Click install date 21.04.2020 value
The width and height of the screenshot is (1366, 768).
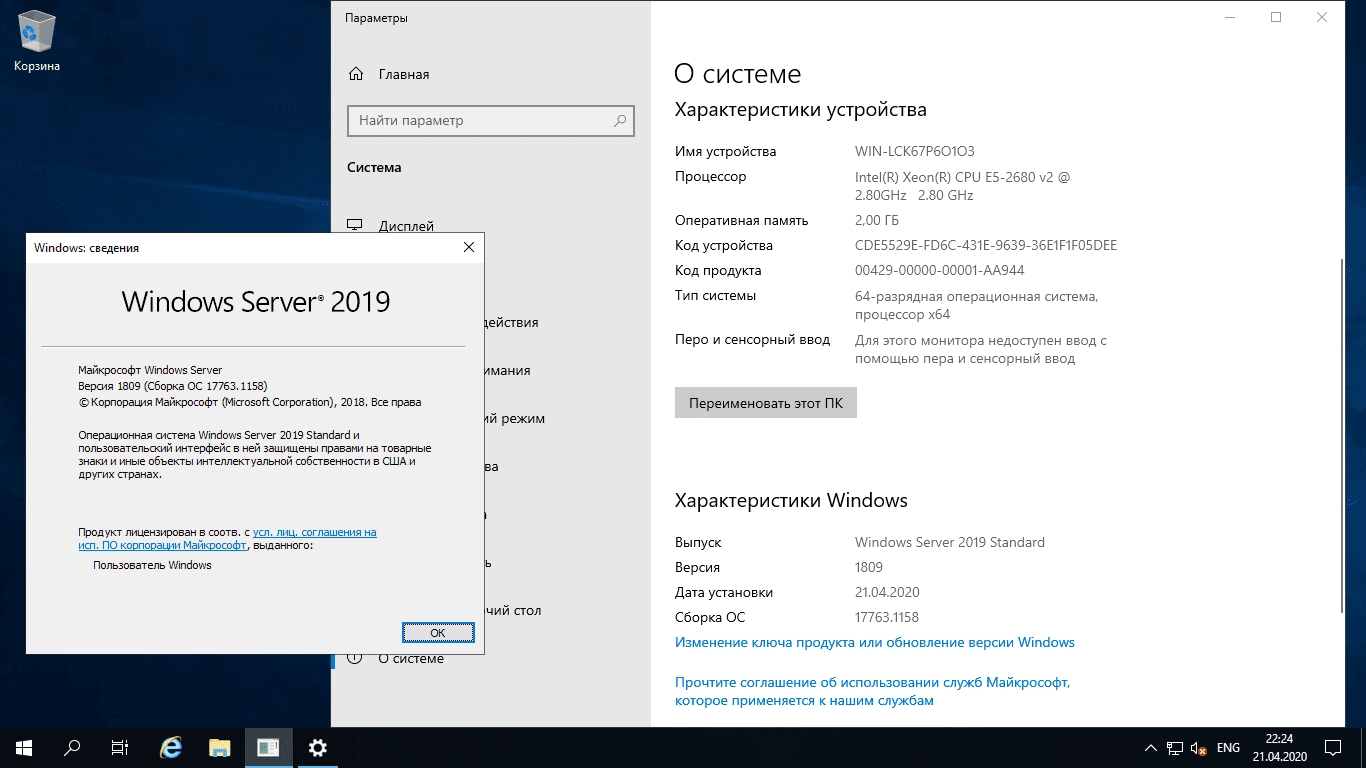pyautogui.click(x=887, y=592)
